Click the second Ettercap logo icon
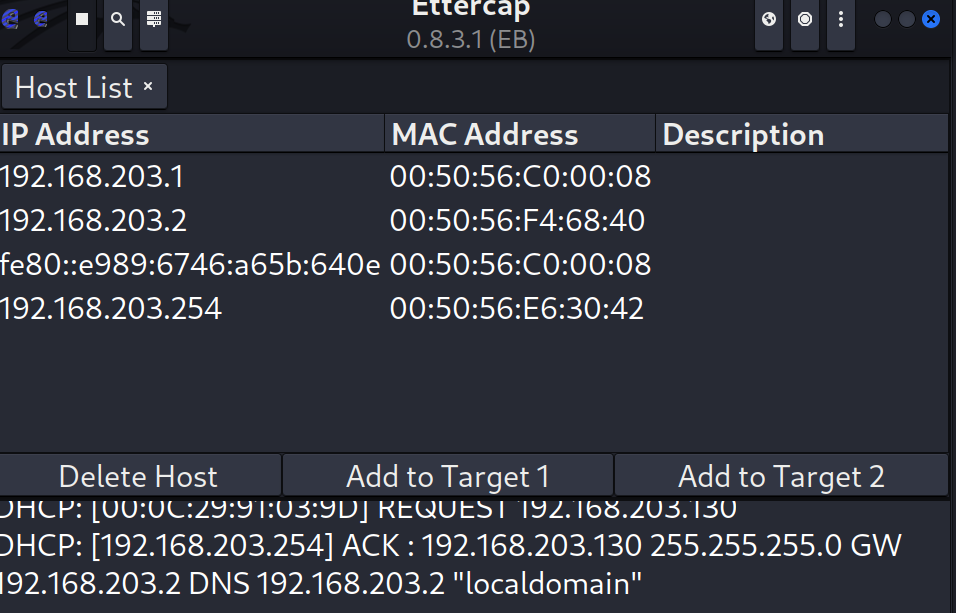This screenshot has height=613, width=956. 41,20
